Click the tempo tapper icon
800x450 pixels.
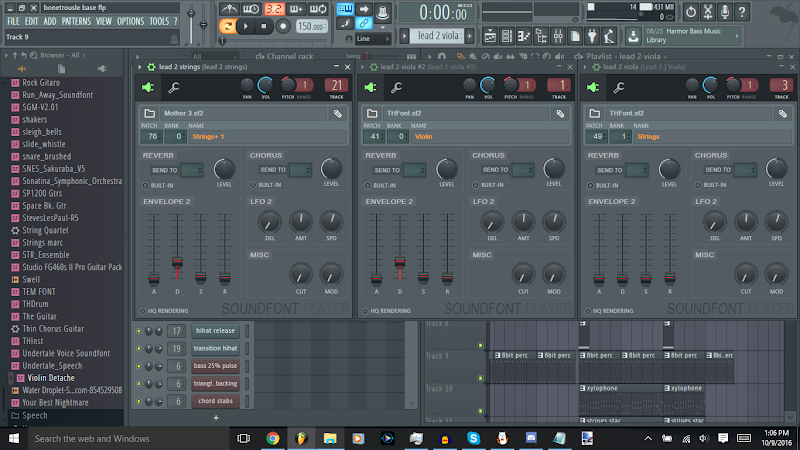tap(609, 36)
